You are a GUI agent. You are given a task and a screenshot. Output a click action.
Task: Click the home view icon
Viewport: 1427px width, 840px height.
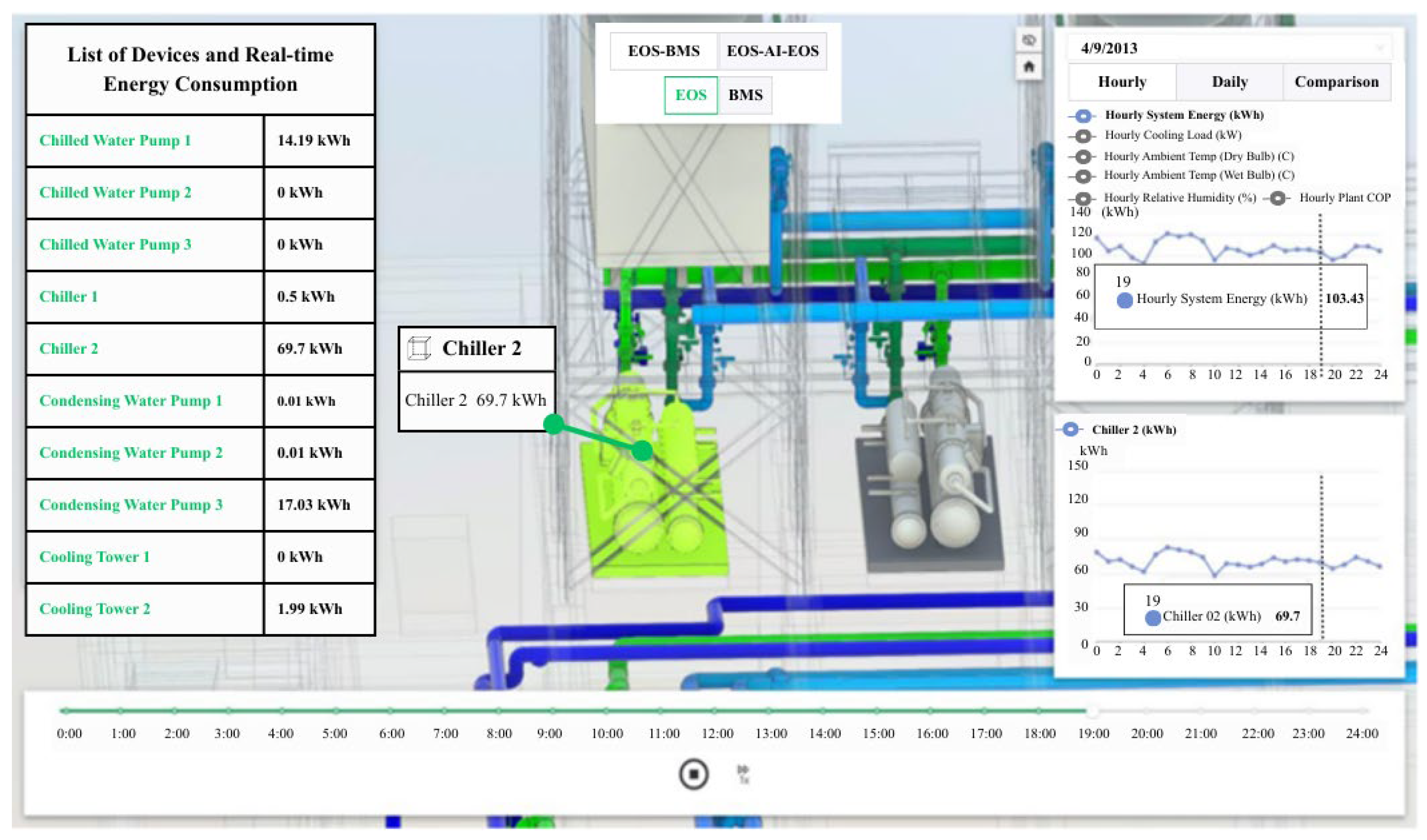(1029, 67)
